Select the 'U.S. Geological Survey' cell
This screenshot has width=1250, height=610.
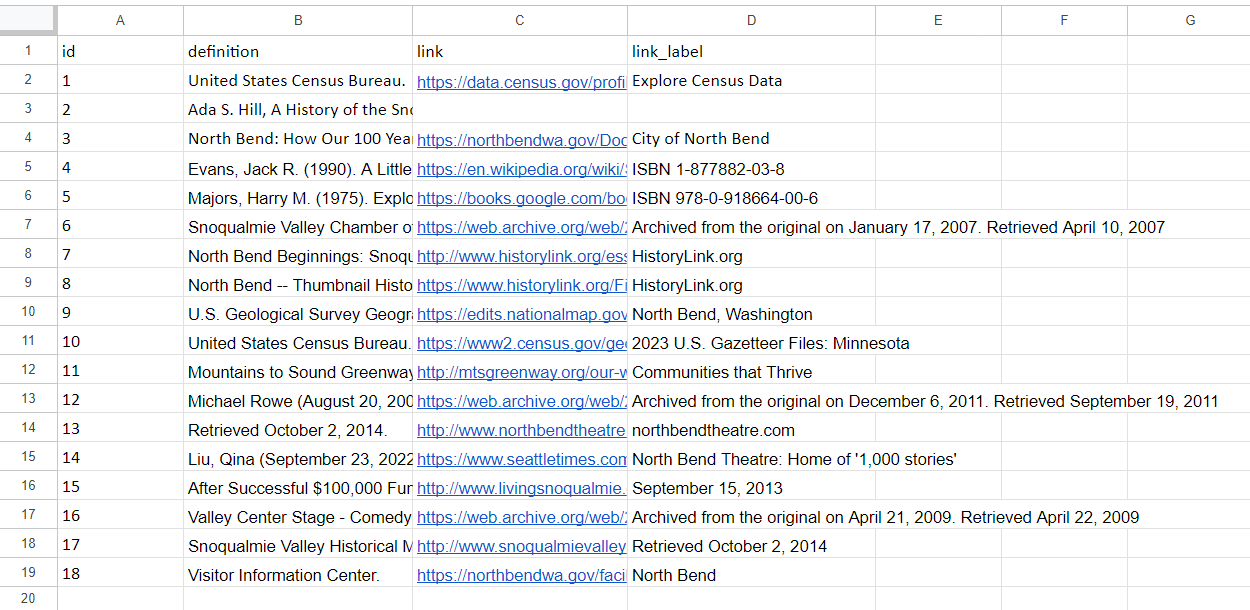pyautogui.click(x=298, y=313)
